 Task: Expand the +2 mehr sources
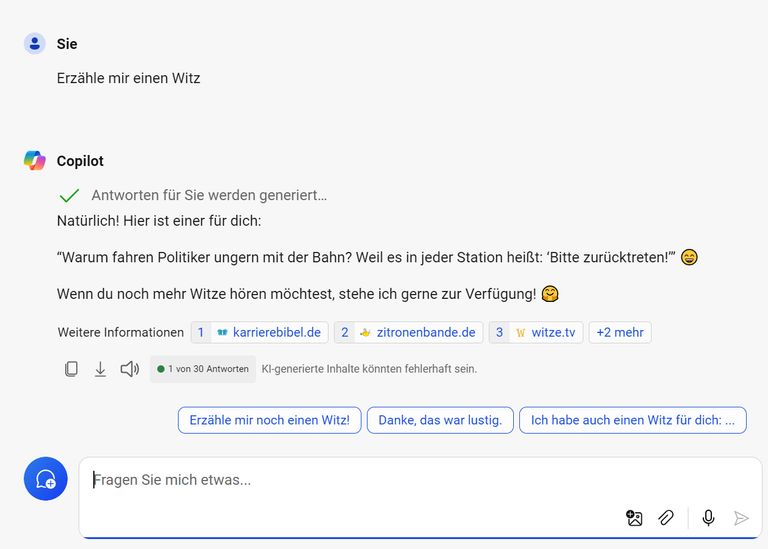(x=620, y=332)
